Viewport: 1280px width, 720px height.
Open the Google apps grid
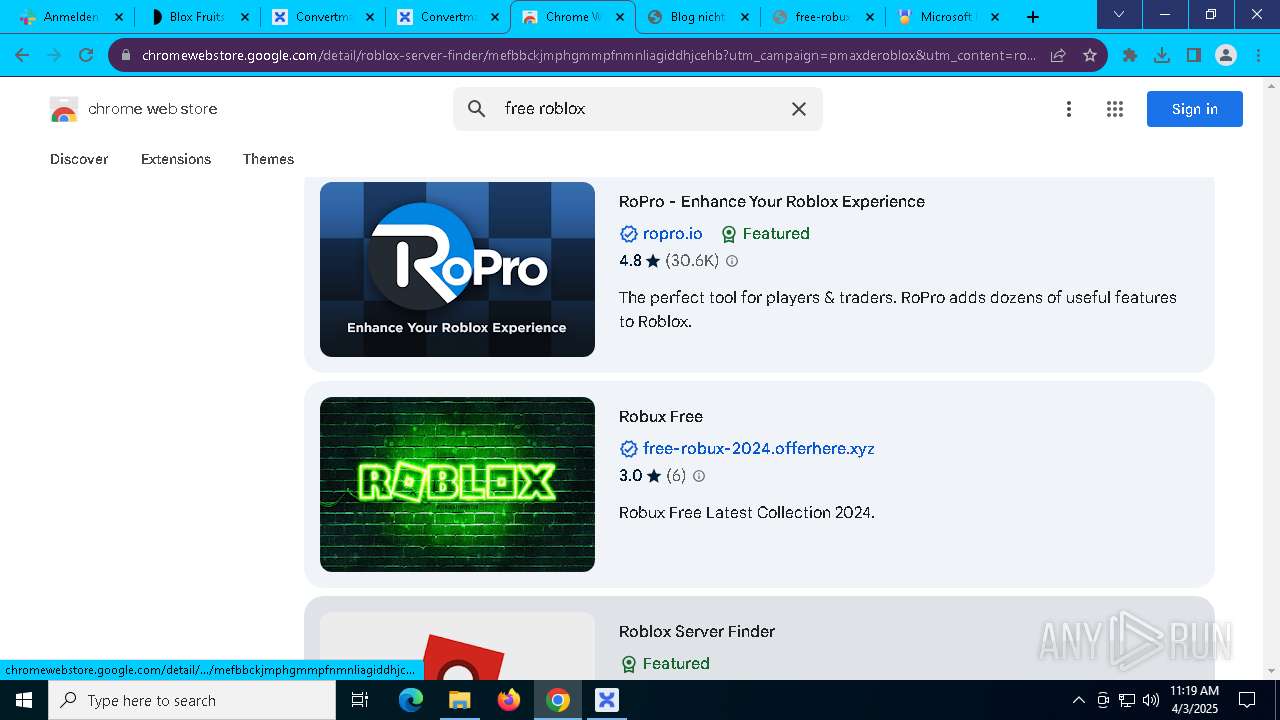click(1115, 109)
